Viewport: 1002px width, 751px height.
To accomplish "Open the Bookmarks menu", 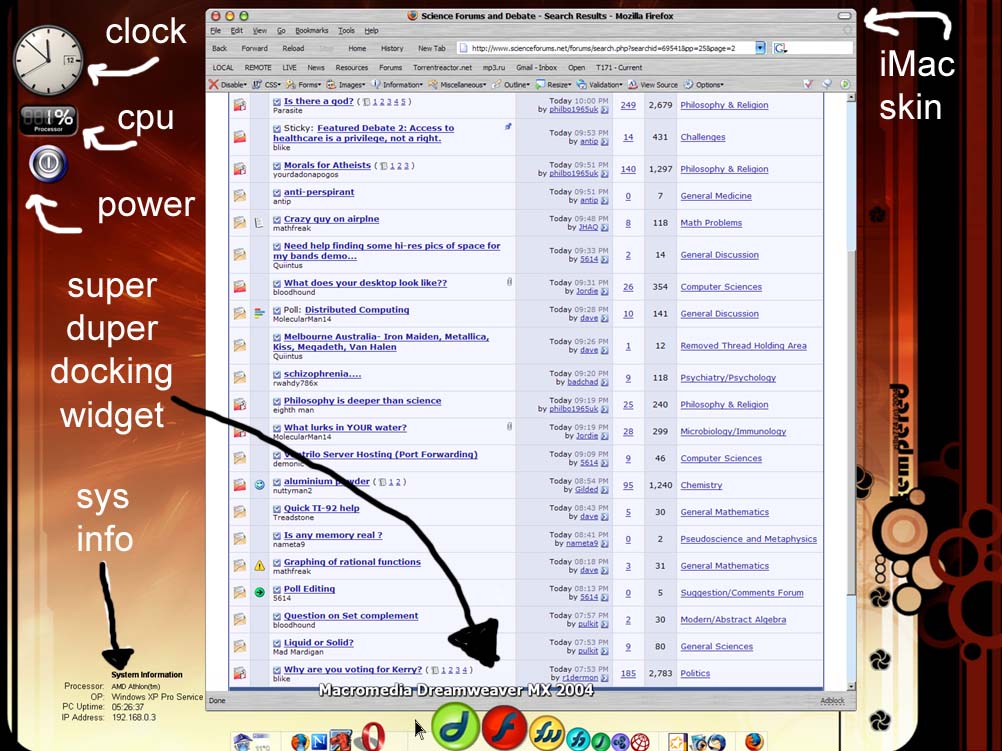I will (x=311, y=31).
